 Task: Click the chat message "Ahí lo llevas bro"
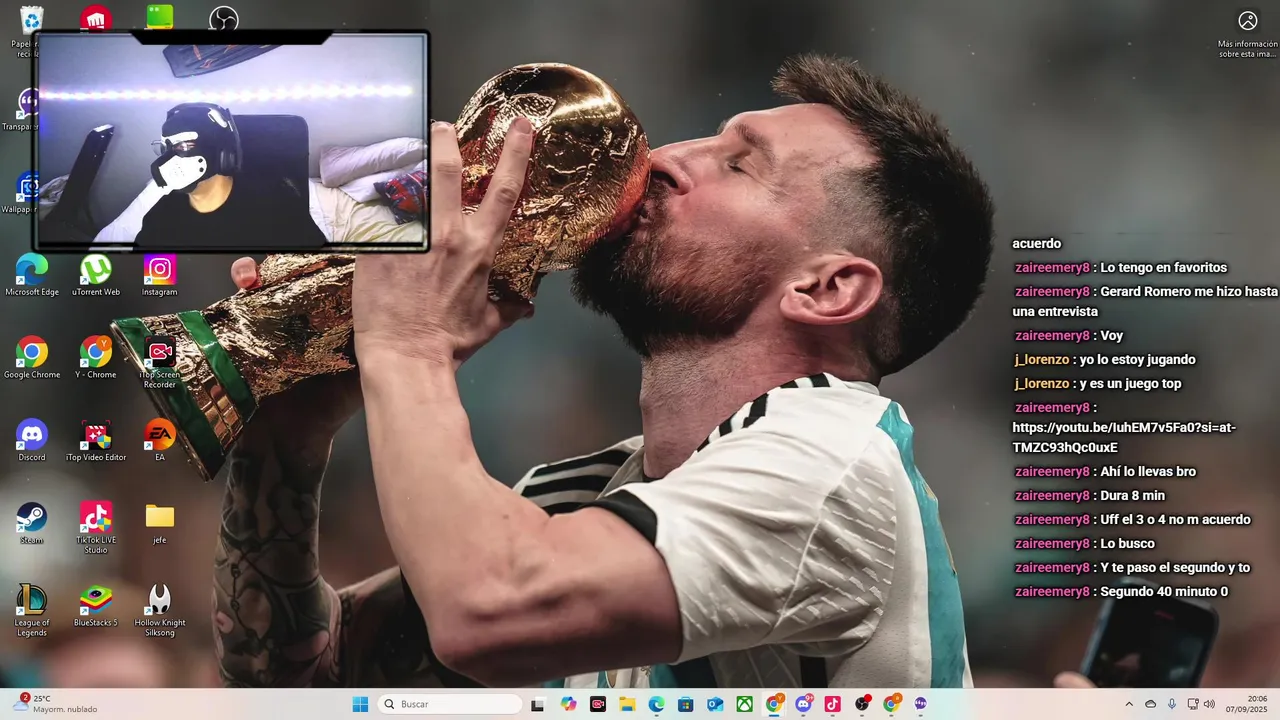tap(1148, 471)
